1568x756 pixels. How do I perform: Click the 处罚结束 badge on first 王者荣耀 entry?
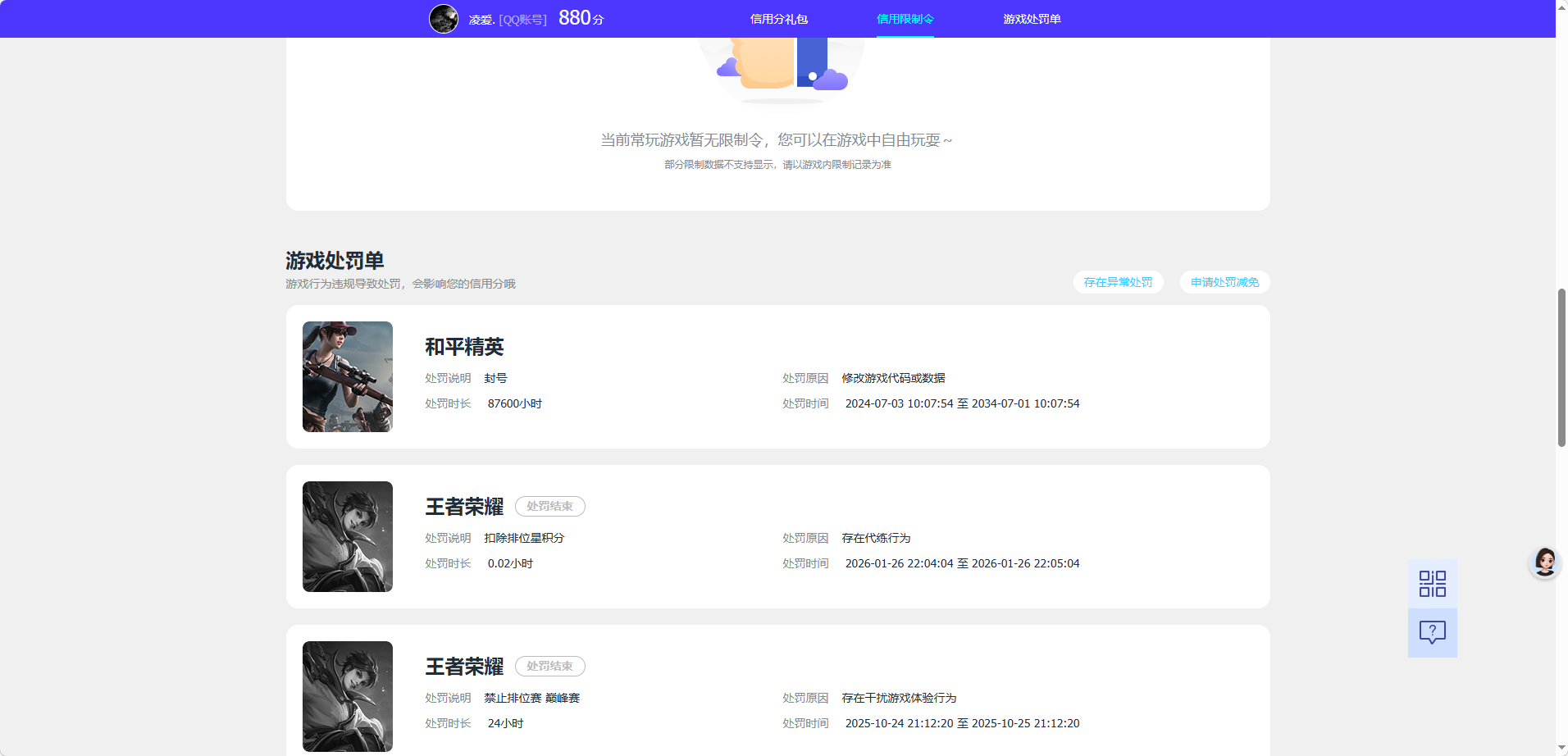549,506
